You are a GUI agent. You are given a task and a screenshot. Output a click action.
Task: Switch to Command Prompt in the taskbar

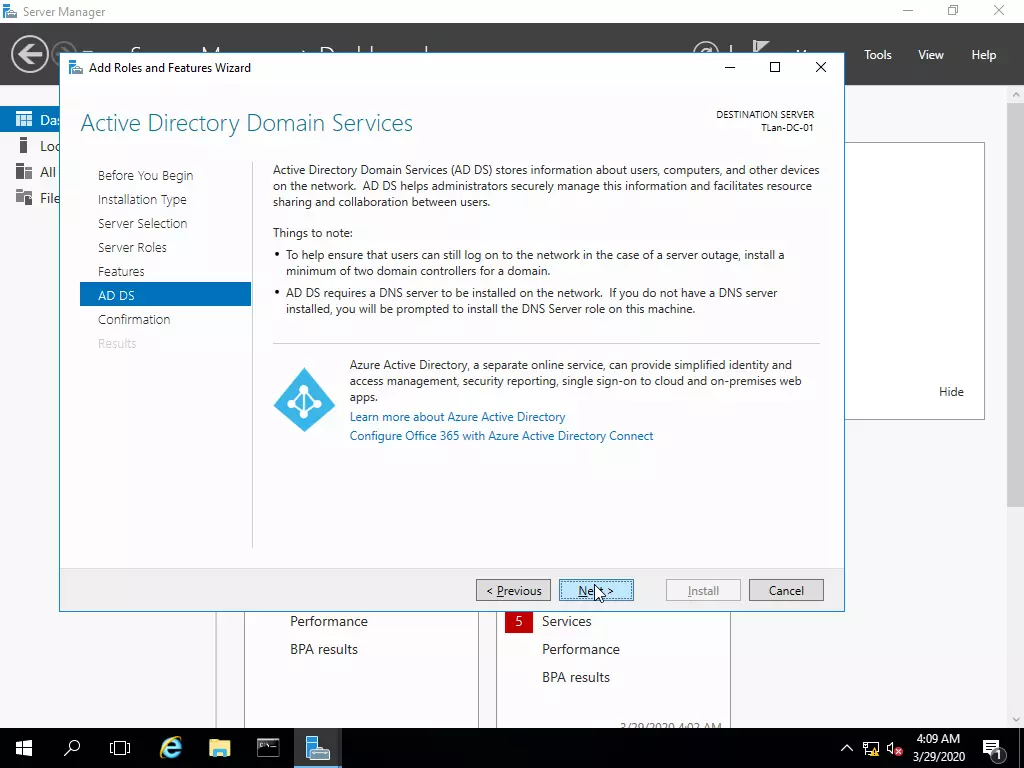[x=268, y=748]
